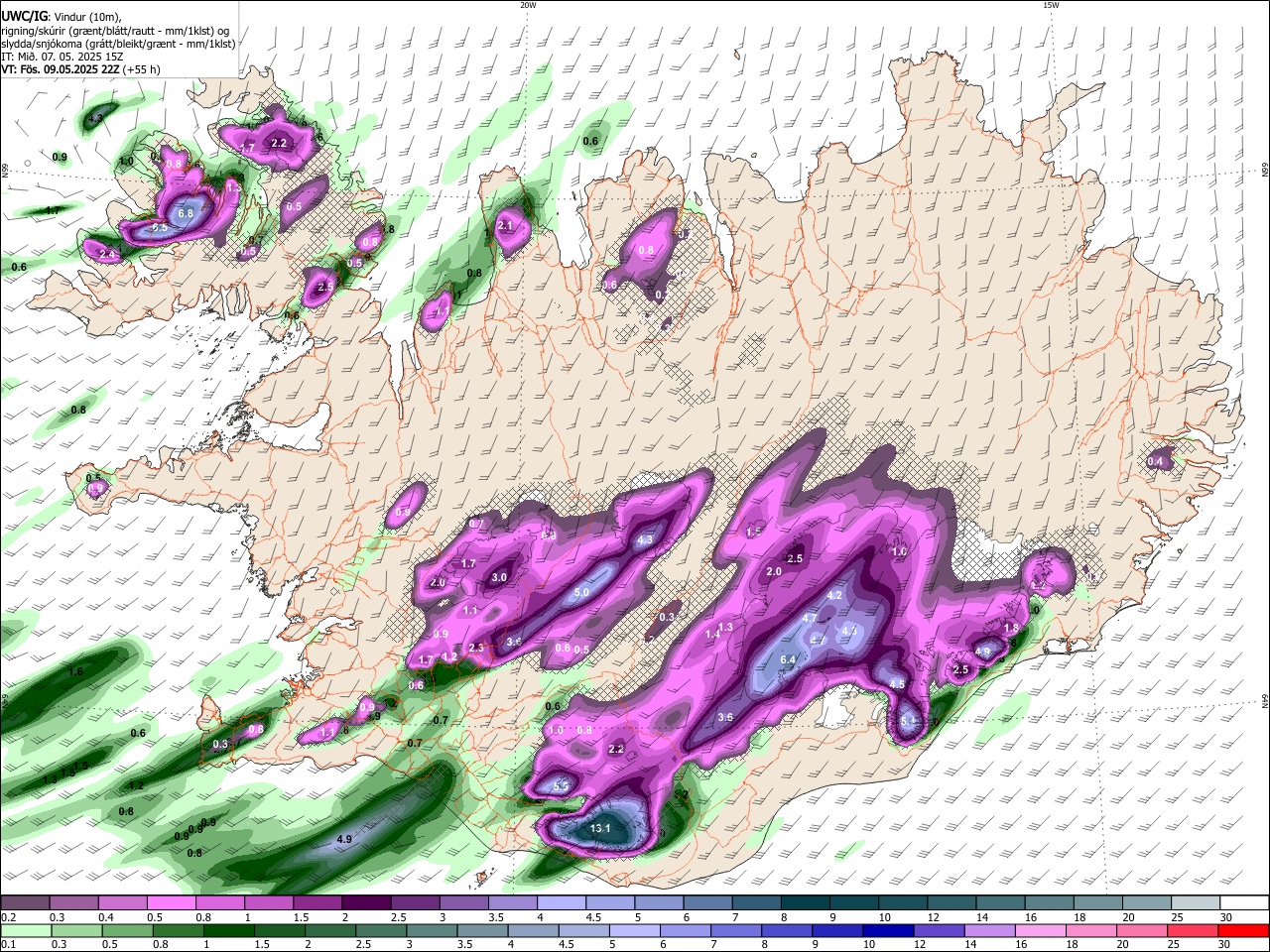This screenshot has width=1270, height=952.
Task: Click the 4.5 value near the southeast coast
Action: tap(898, 684)
